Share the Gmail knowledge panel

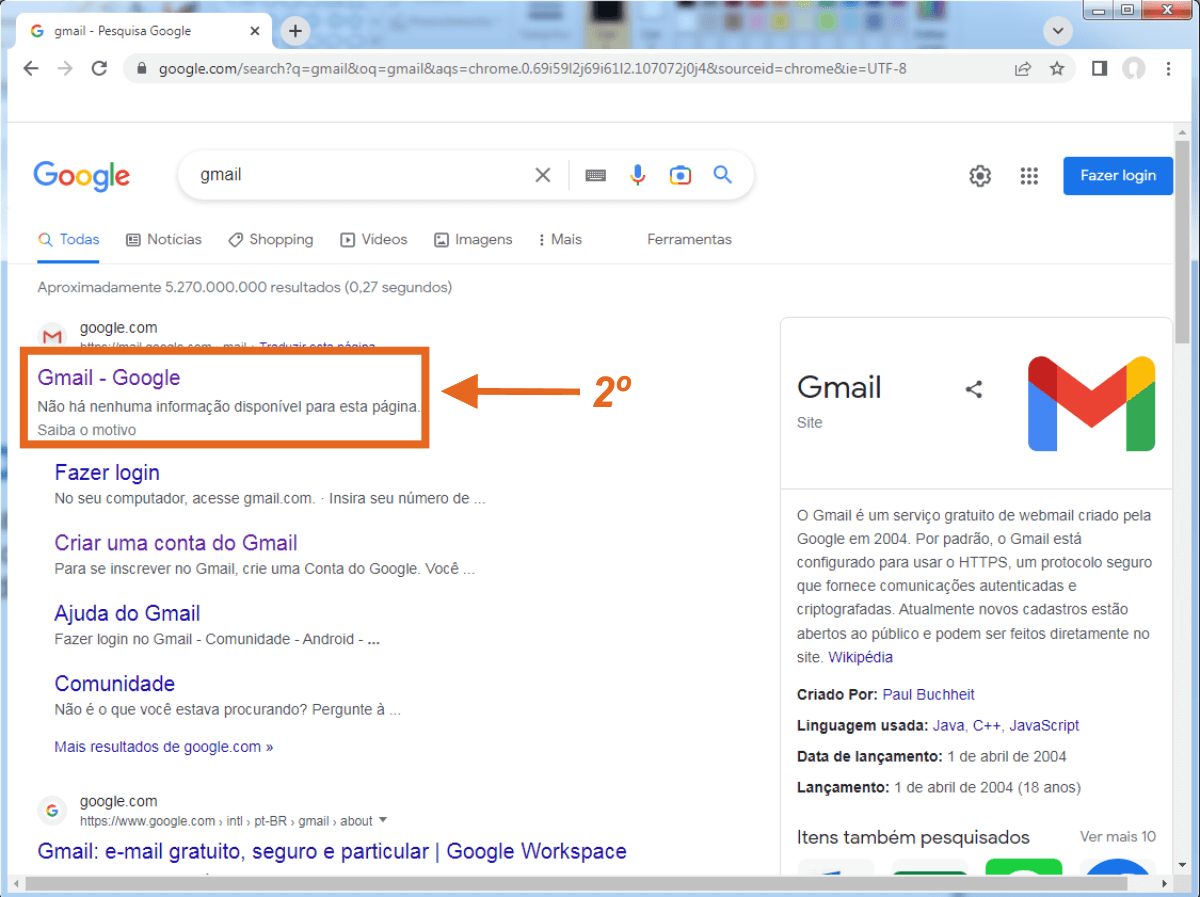(974, 389)
